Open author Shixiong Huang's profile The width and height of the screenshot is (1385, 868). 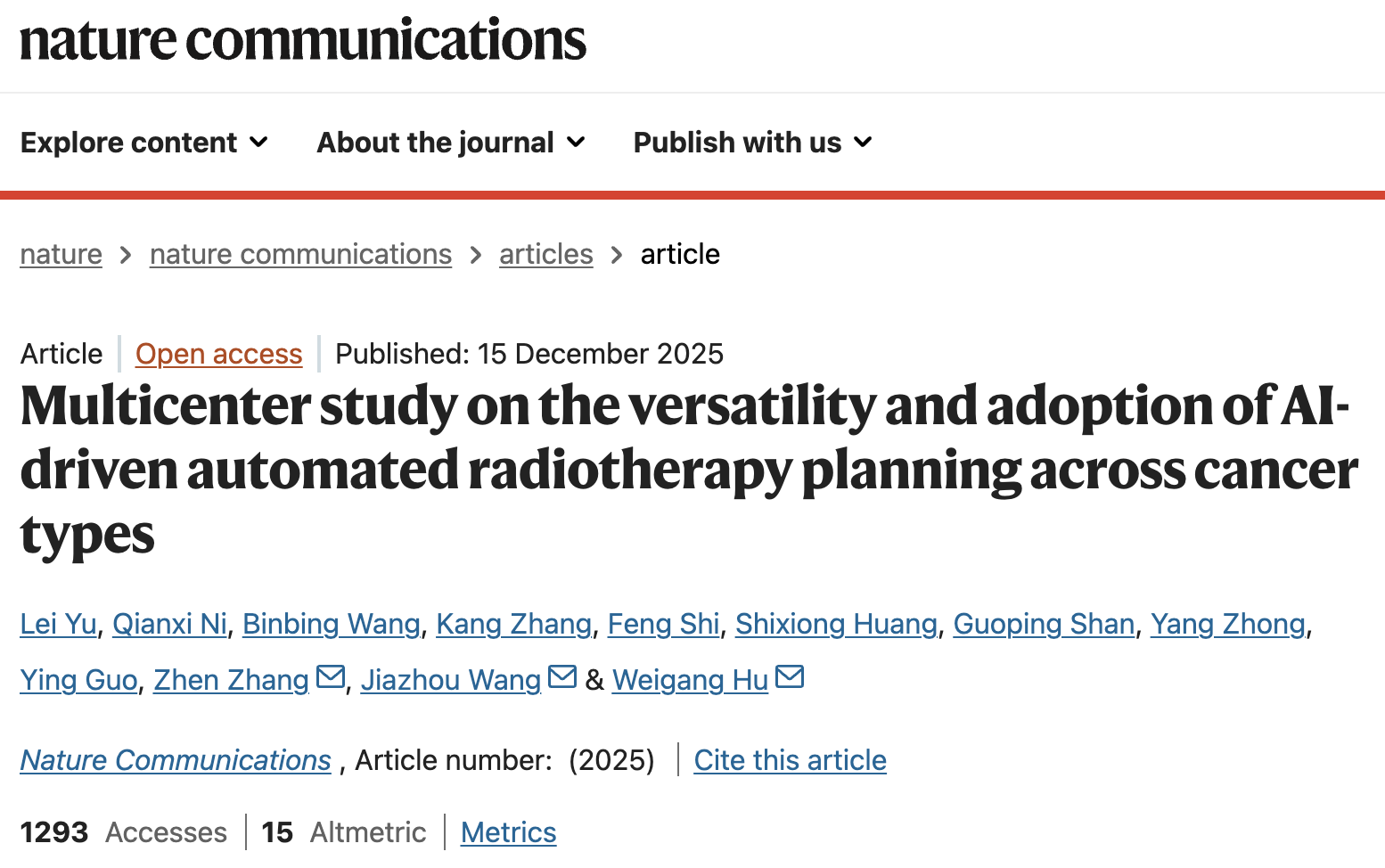pos(836,624)
